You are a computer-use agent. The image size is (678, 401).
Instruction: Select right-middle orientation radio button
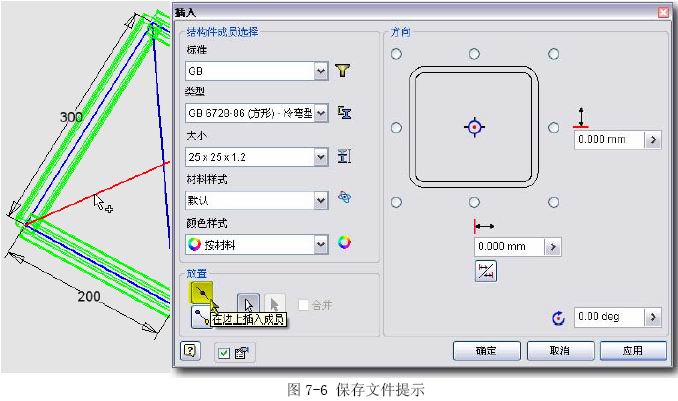coord(553,127)
